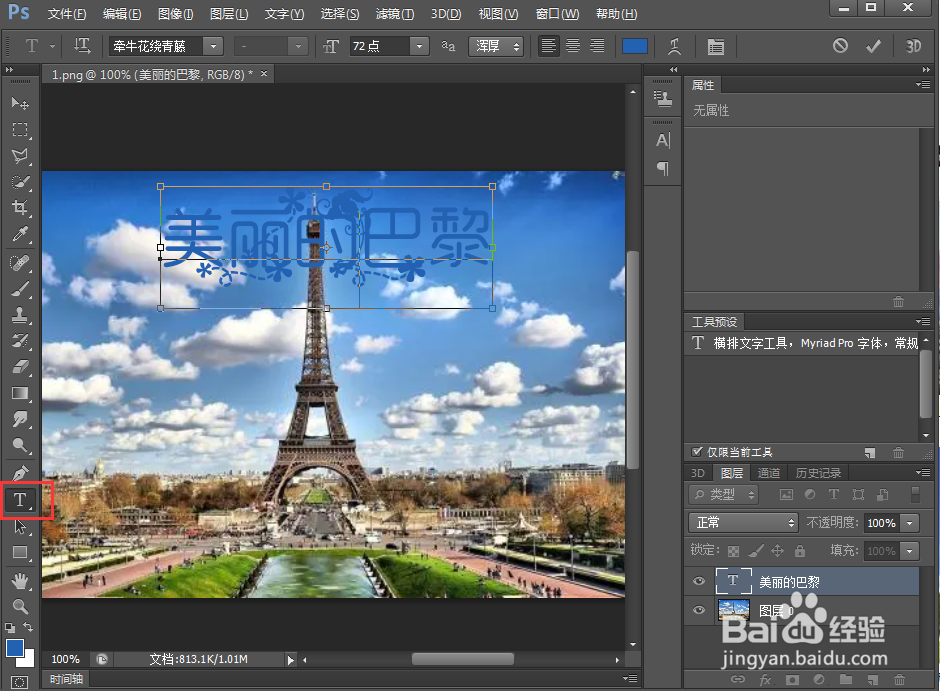Image resolution: width=940 pixels, height=691 pixels.
Task: Center the text alignment
Action: 573,46
